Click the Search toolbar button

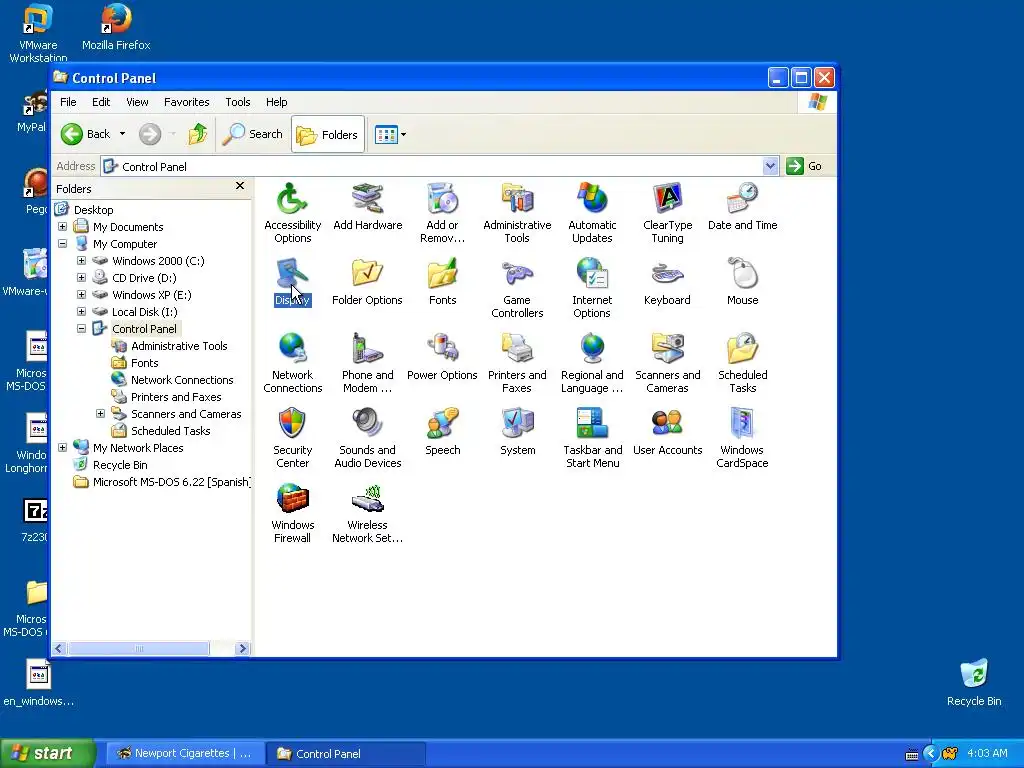click(x=253, y=134)
